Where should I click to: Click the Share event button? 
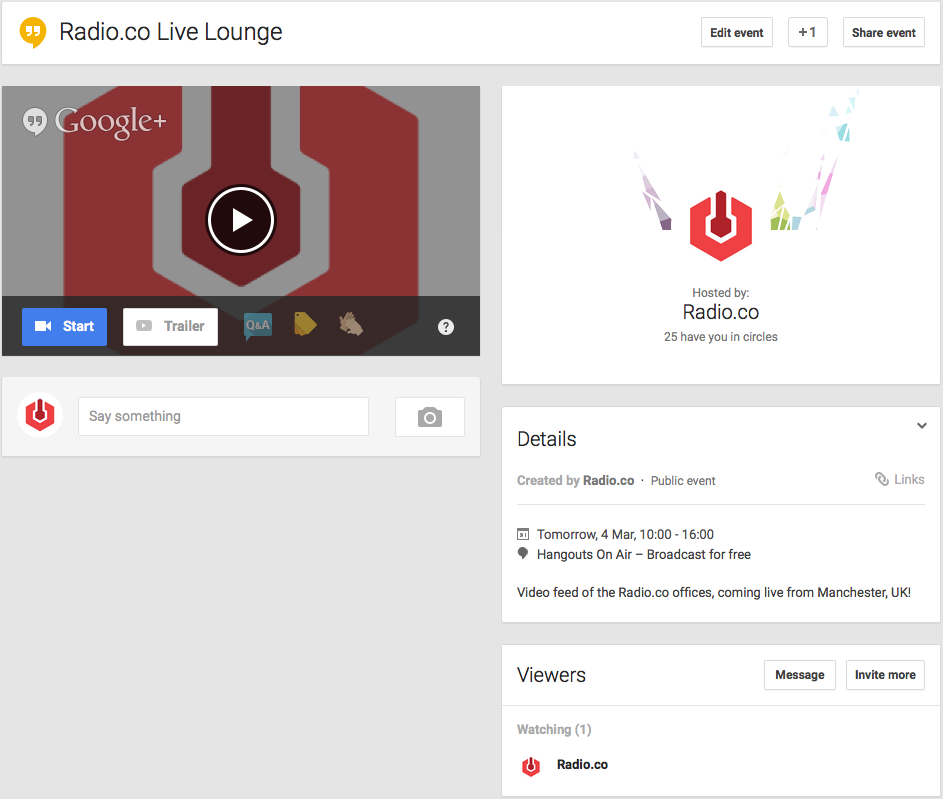(883, 32)
